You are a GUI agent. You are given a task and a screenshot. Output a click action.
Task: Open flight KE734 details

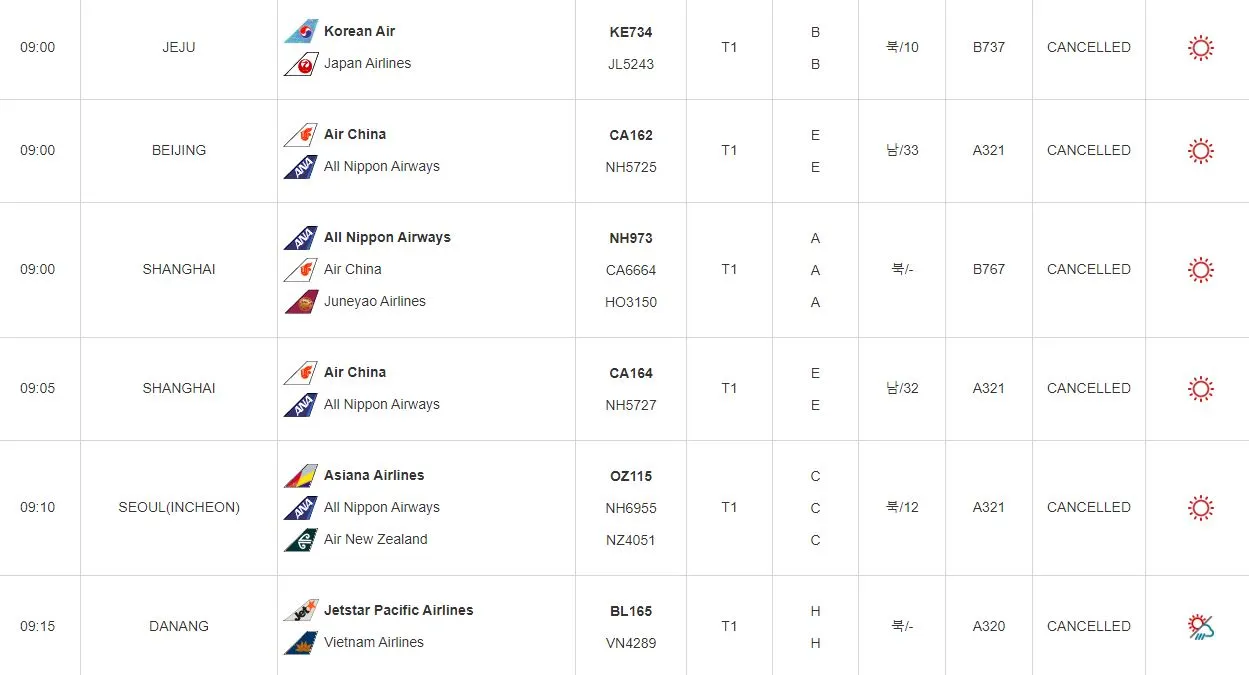630,33
